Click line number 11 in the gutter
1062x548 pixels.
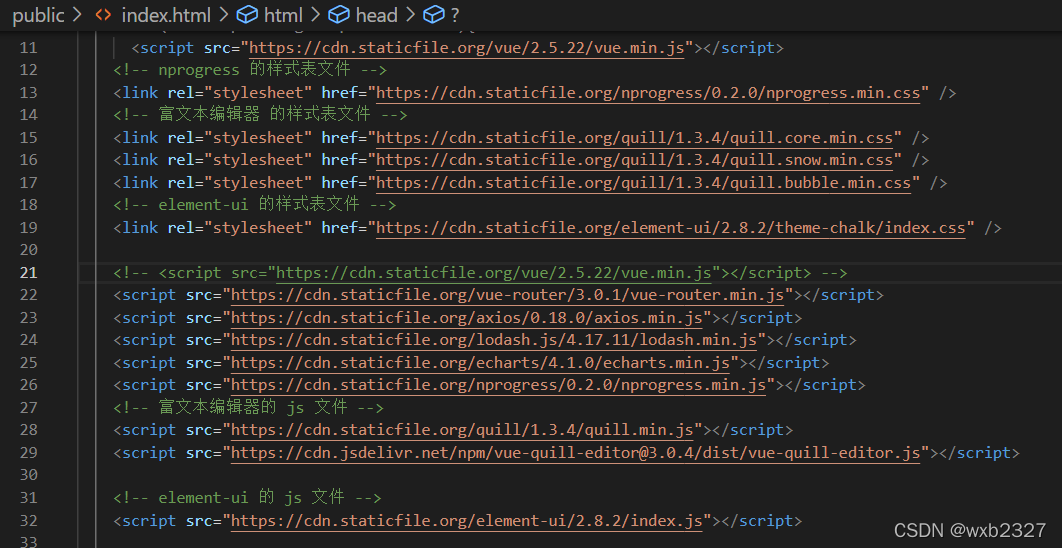[x=28, y=47]
